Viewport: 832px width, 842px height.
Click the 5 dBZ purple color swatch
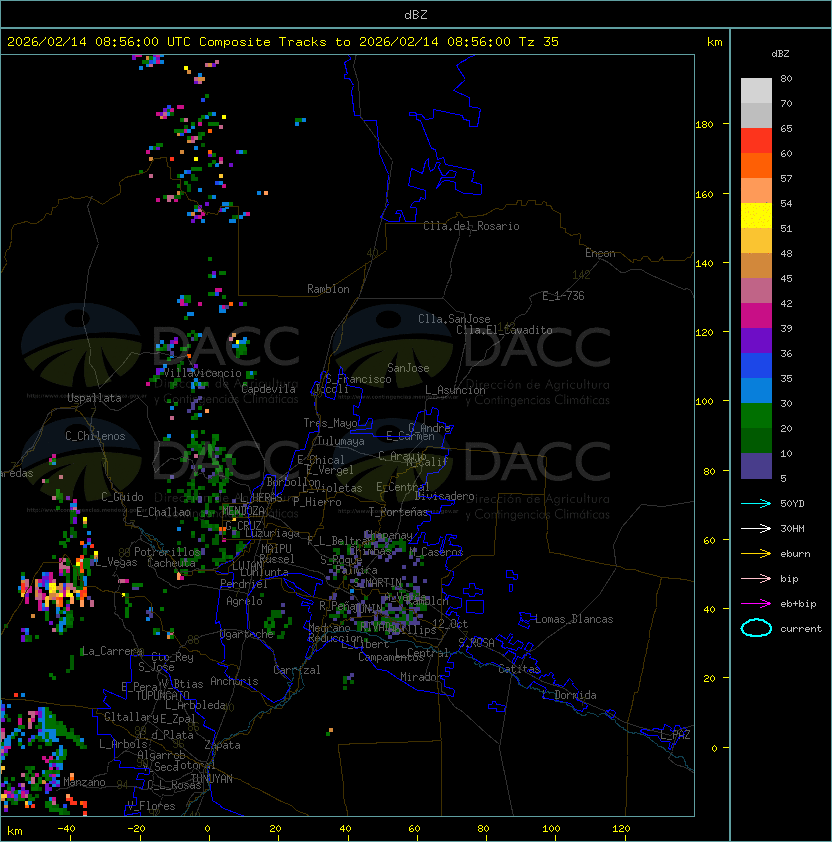756,466
